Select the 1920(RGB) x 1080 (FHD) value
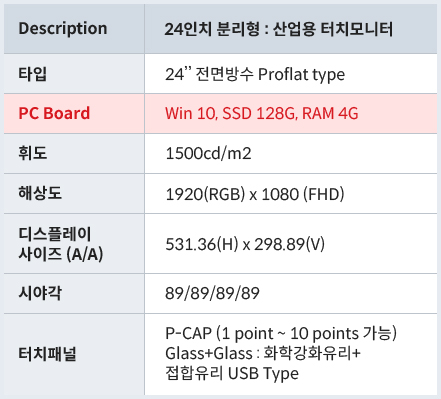 (x=255, y=194)
